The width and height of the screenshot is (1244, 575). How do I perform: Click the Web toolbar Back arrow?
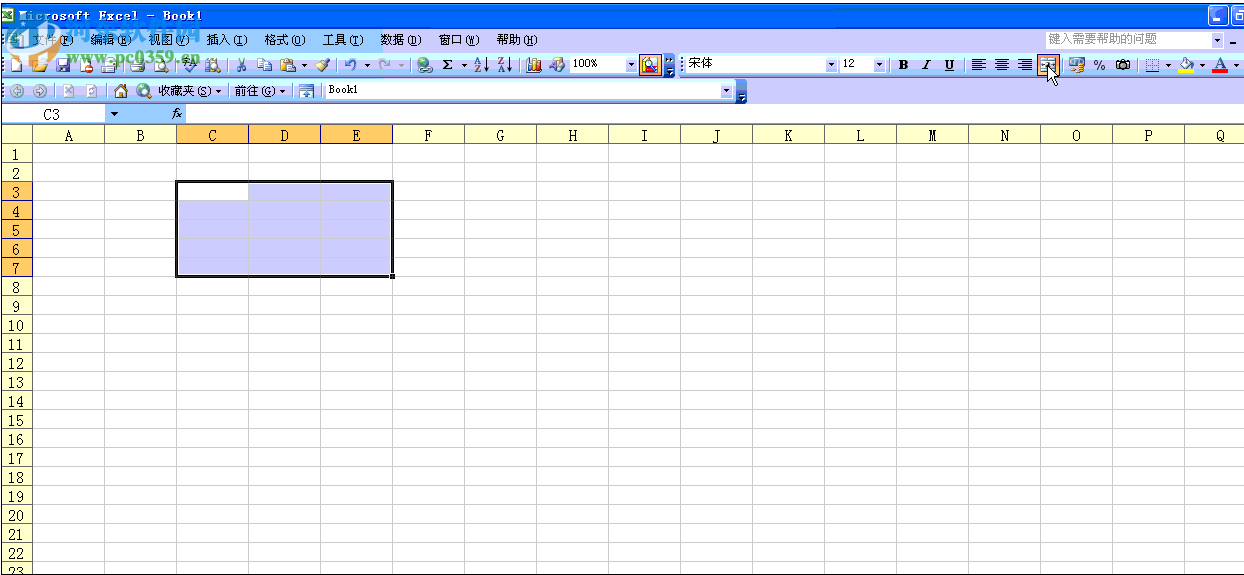click(x=17, y=91)
